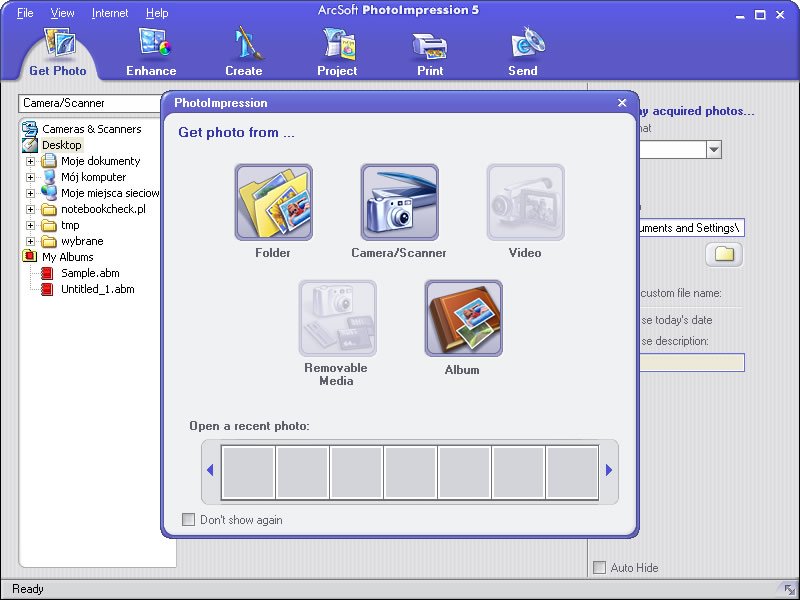Viewport: 800px width, 600px height.
Task: Show previous recent photos with left arrow
Action: point(210,470)
